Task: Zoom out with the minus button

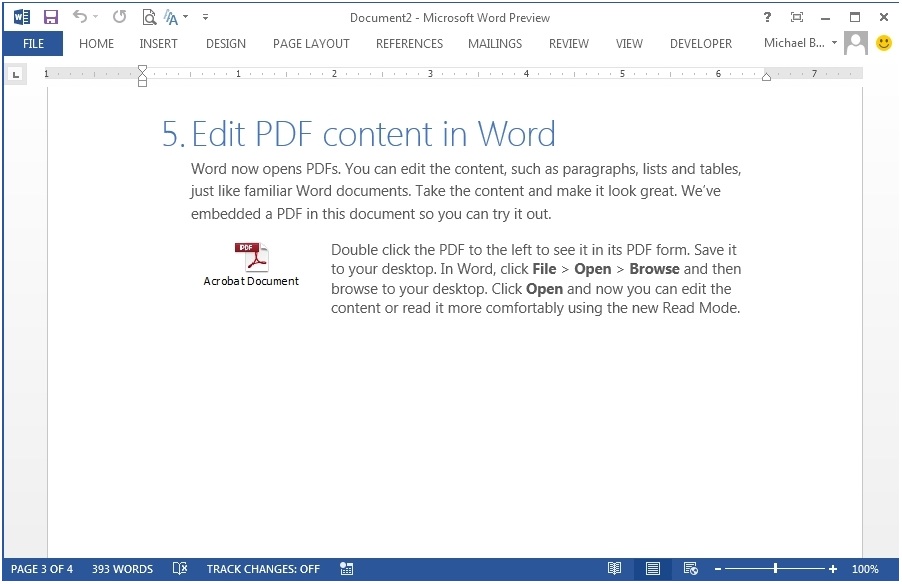Action: [x=718, y=570]
